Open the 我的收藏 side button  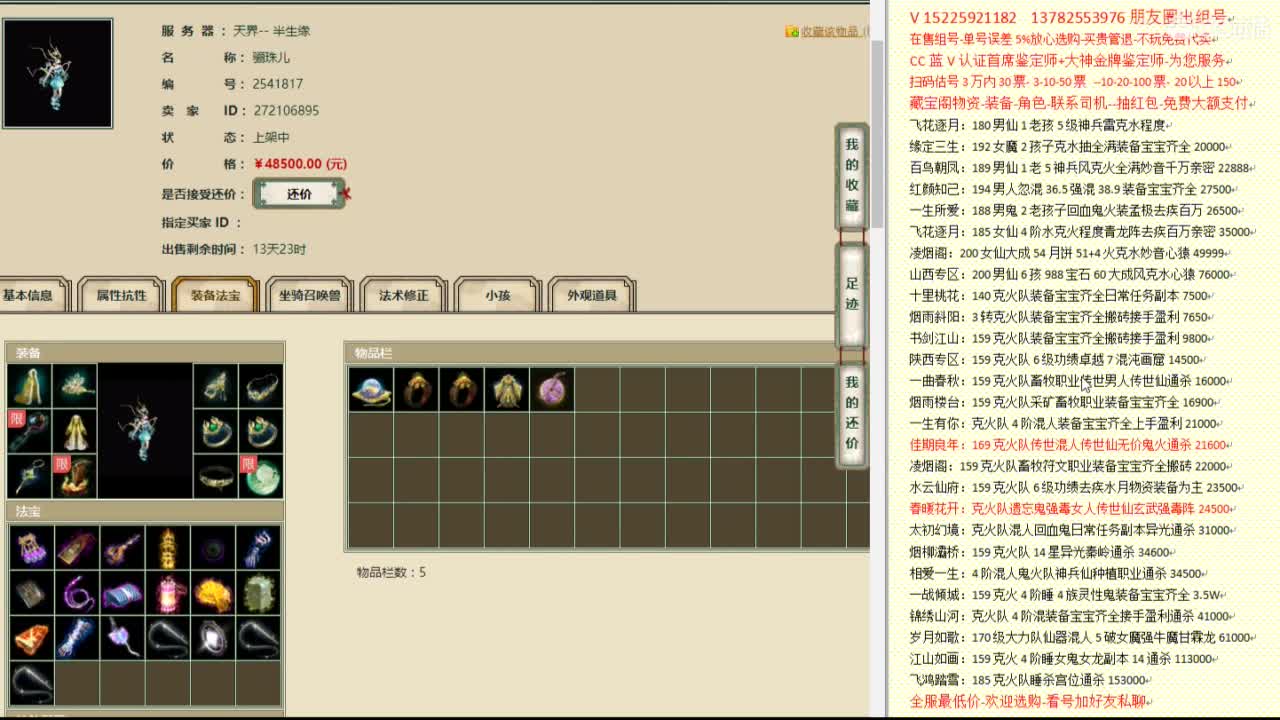(852, 176)
